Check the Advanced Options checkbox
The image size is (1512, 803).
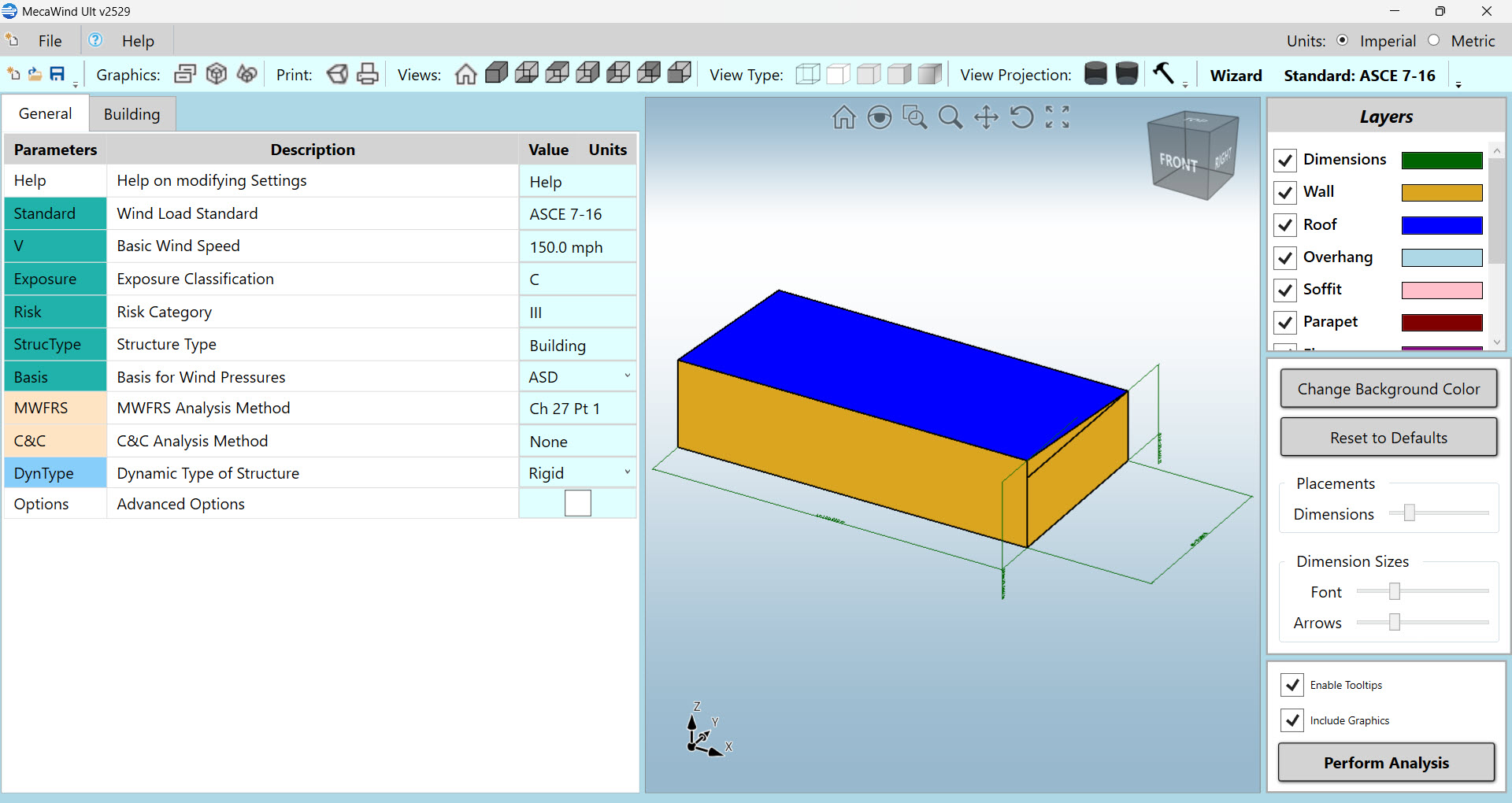pyautogui.click(x=578, y=503)
